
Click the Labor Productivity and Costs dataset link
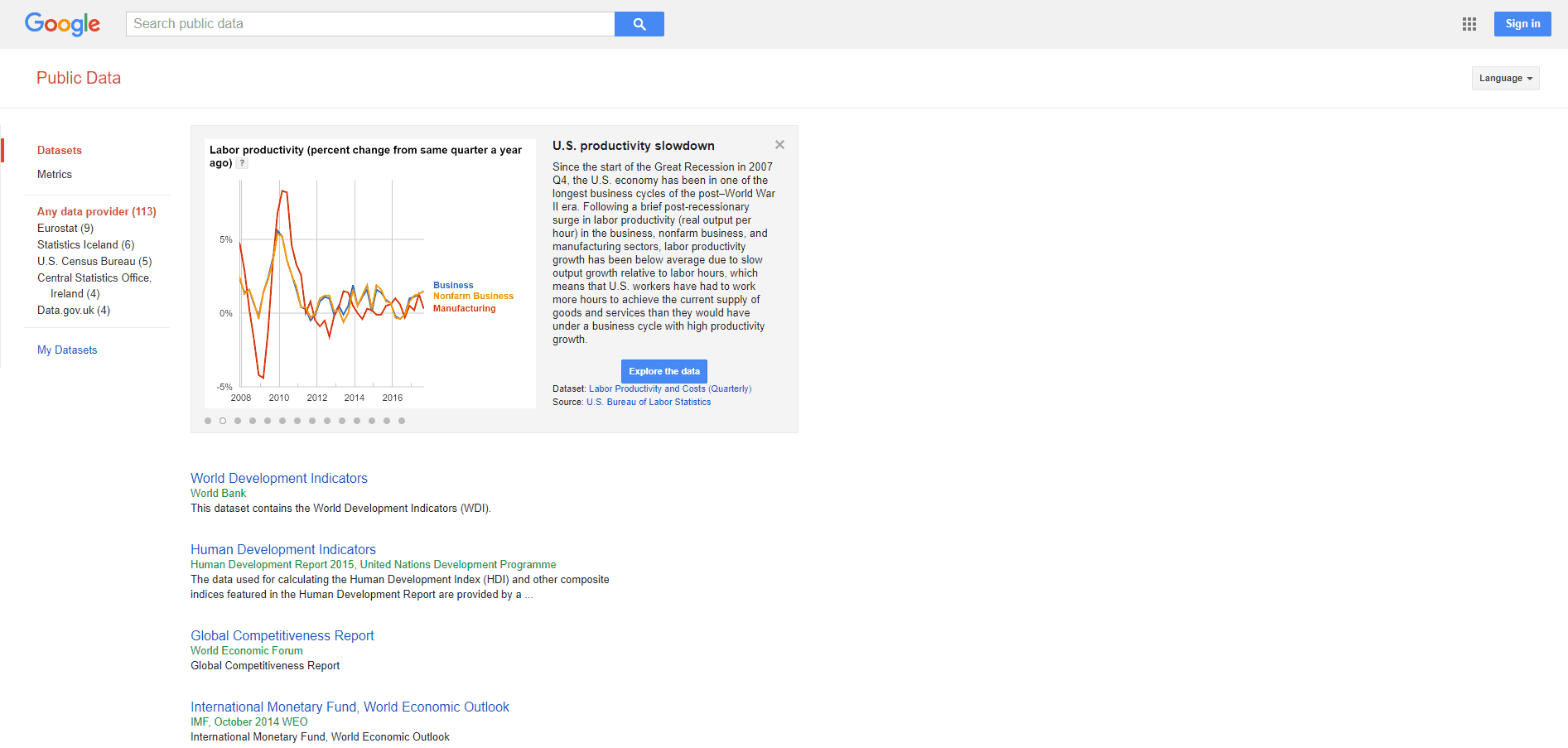[x=670, y=388]
